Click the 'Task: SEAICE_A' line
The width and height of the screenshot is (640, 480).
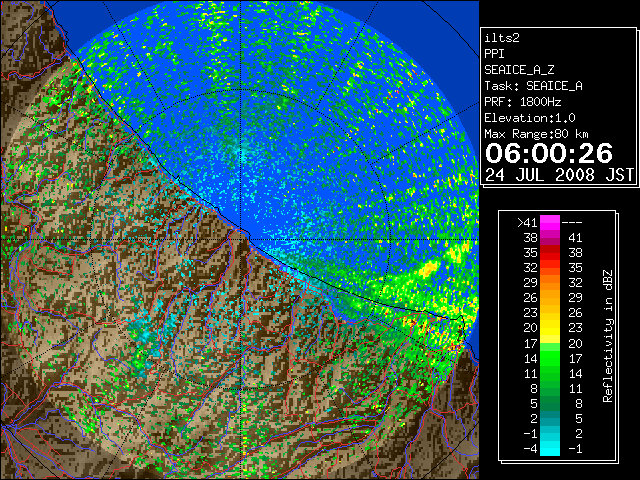pyautogui.click(x=533, y=86)
